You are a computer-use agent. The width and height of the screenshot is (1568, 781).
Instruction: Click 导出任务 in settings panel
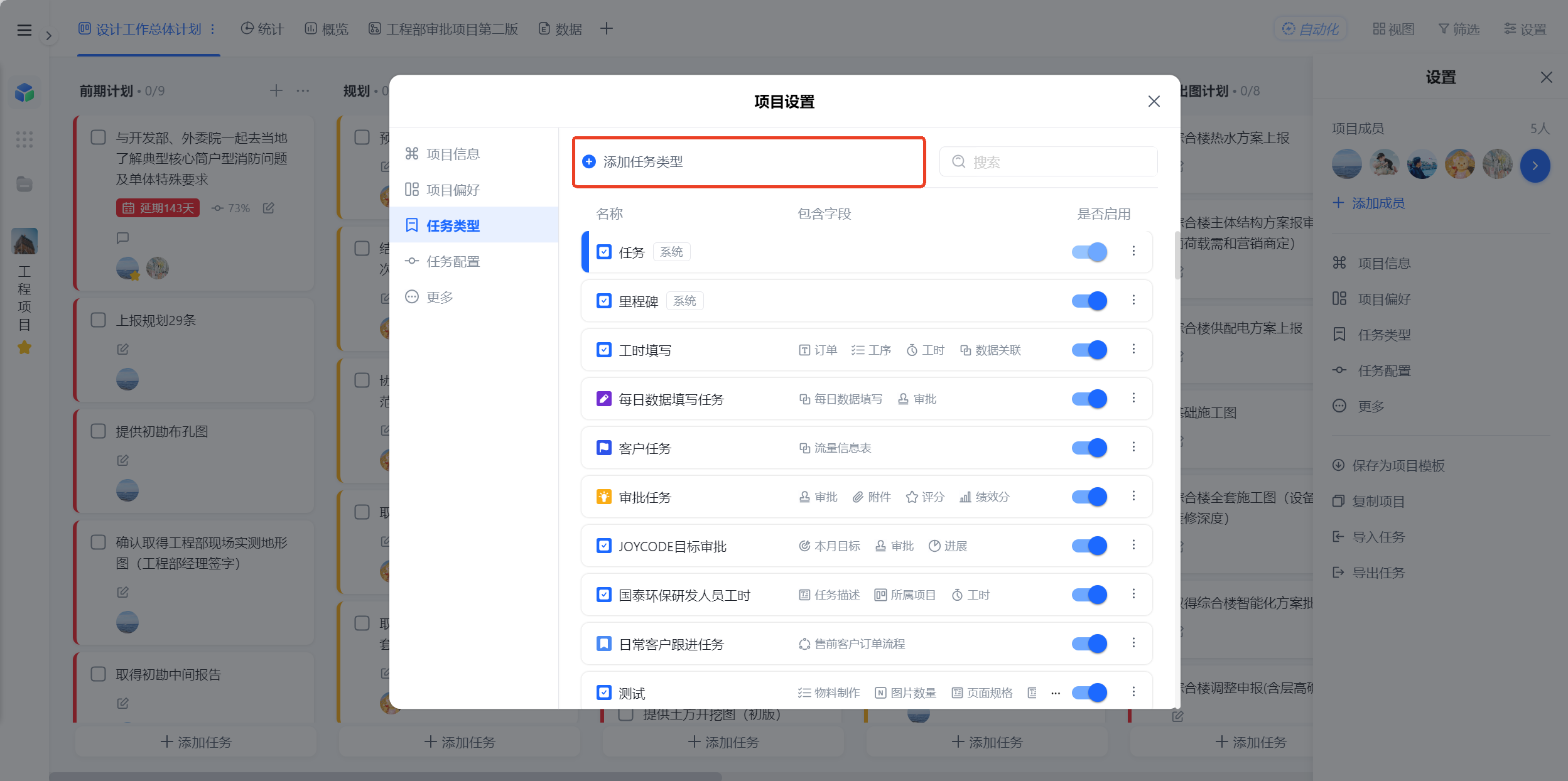click(x=1369, y=573)
